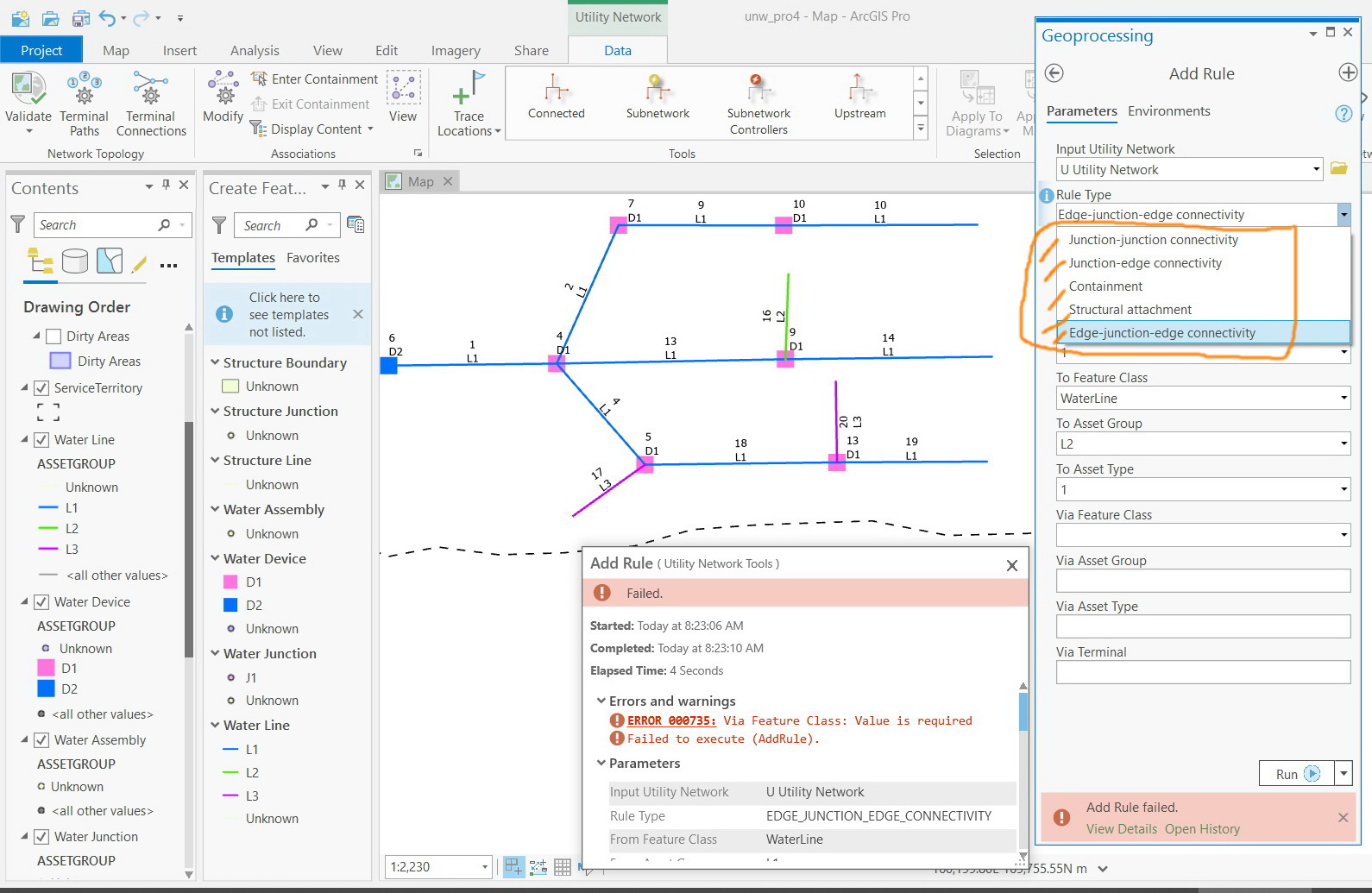
Task: Uncheck the Water Line layer
Action: pyautogui.click(x=41, y=440)
